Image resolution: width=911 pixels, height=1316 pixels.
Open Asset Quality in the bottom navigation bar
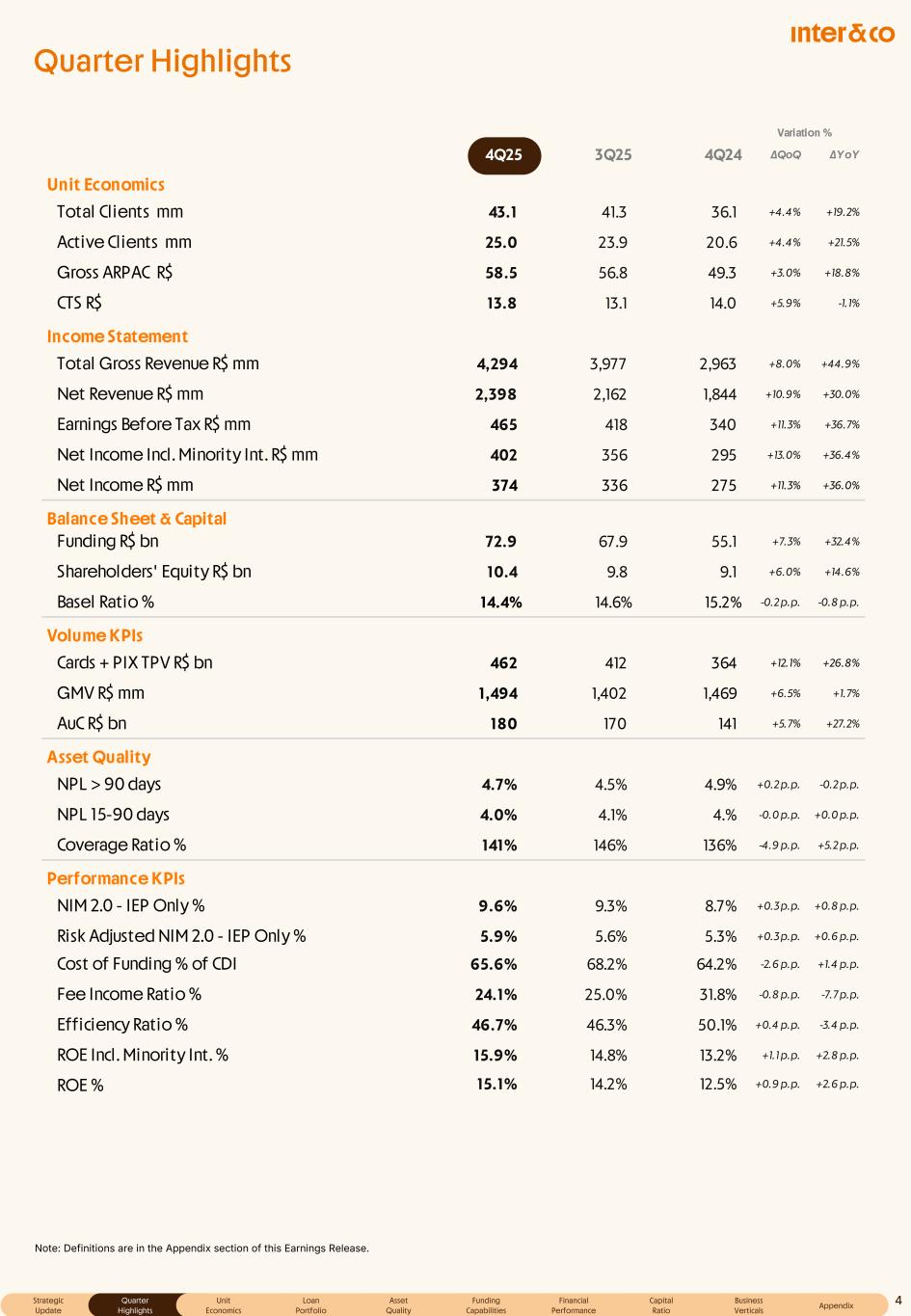click(398, 1305)
